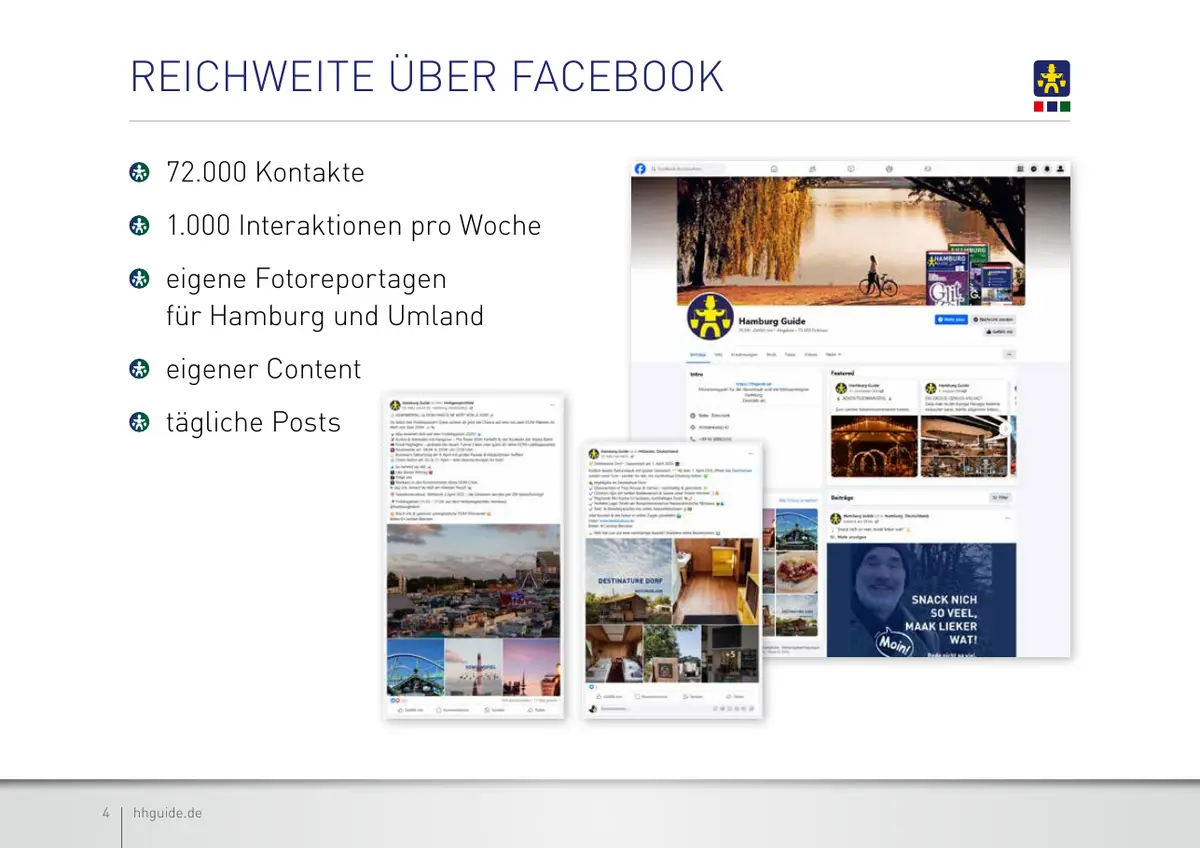Click the avatar on the Heiligengeistfeld post
The image size is (1200, 848).
pos(395,405)
